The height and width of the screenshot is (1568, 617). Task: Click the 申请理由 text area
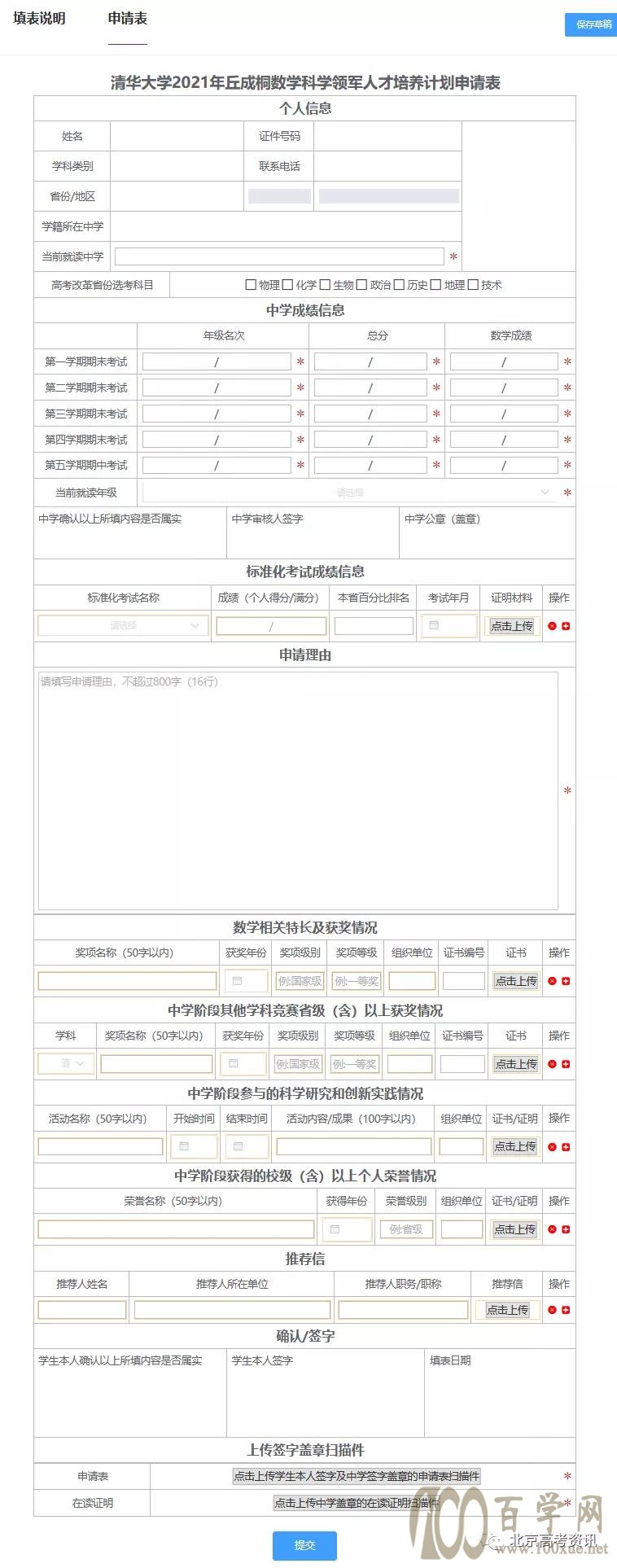tap(298, 791)
